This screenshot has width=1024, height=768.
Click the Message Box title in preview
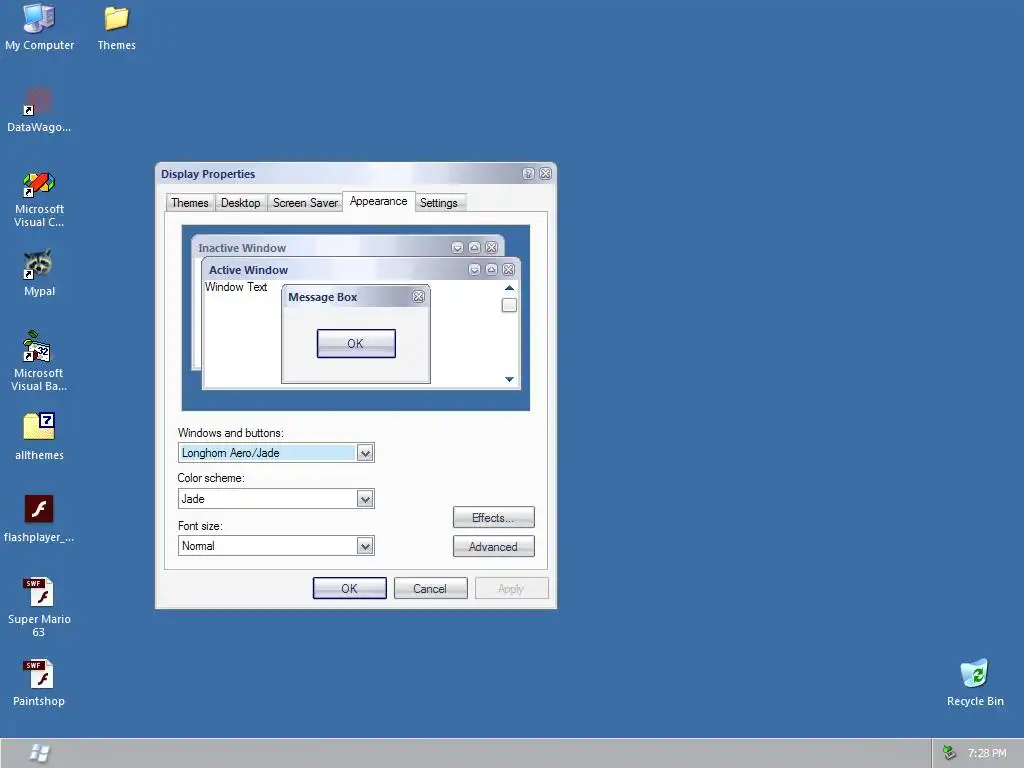click(x=323, y=297)
